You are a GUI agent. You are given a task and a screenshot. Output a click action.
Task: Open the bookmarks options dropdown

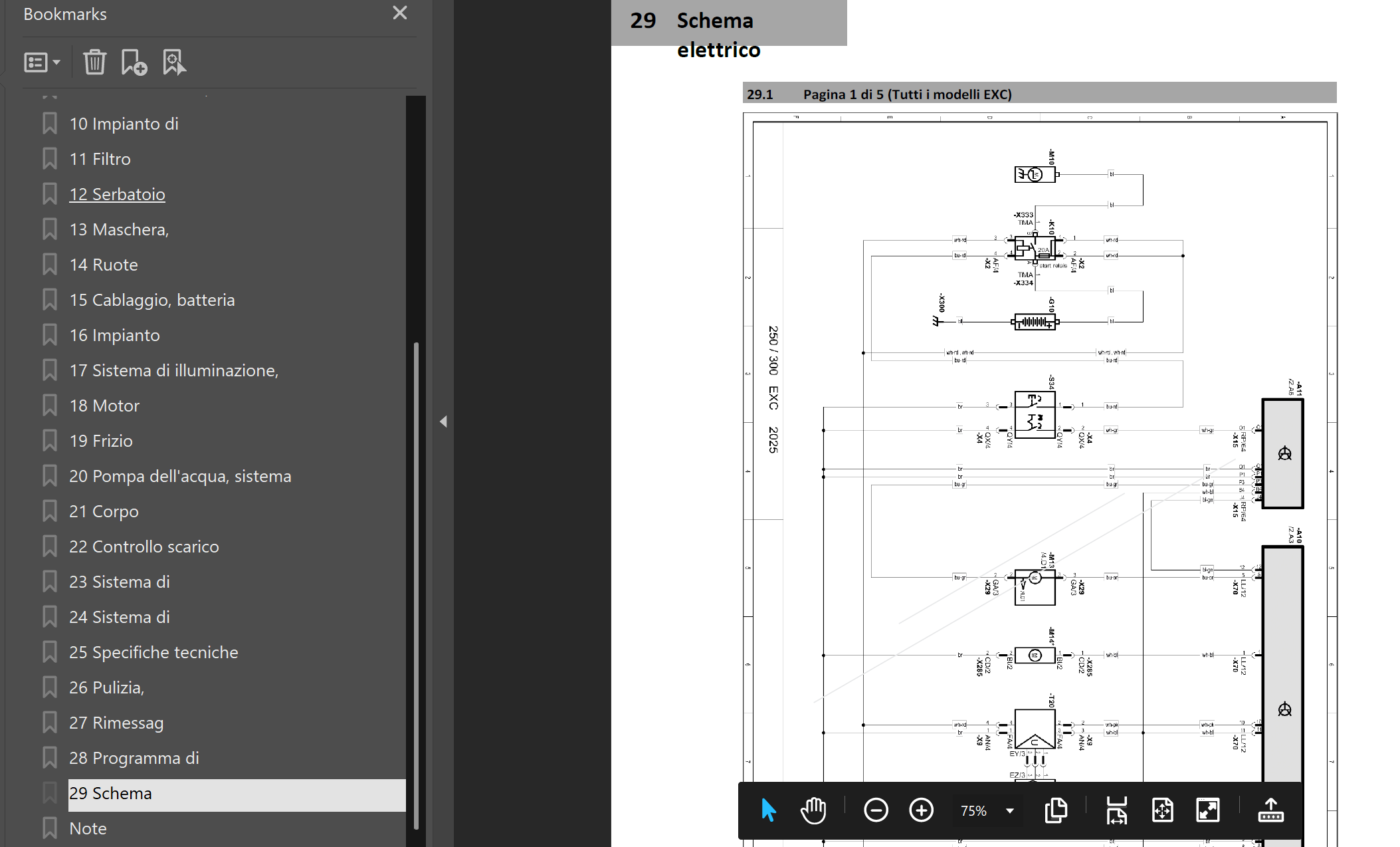[42, 62]
